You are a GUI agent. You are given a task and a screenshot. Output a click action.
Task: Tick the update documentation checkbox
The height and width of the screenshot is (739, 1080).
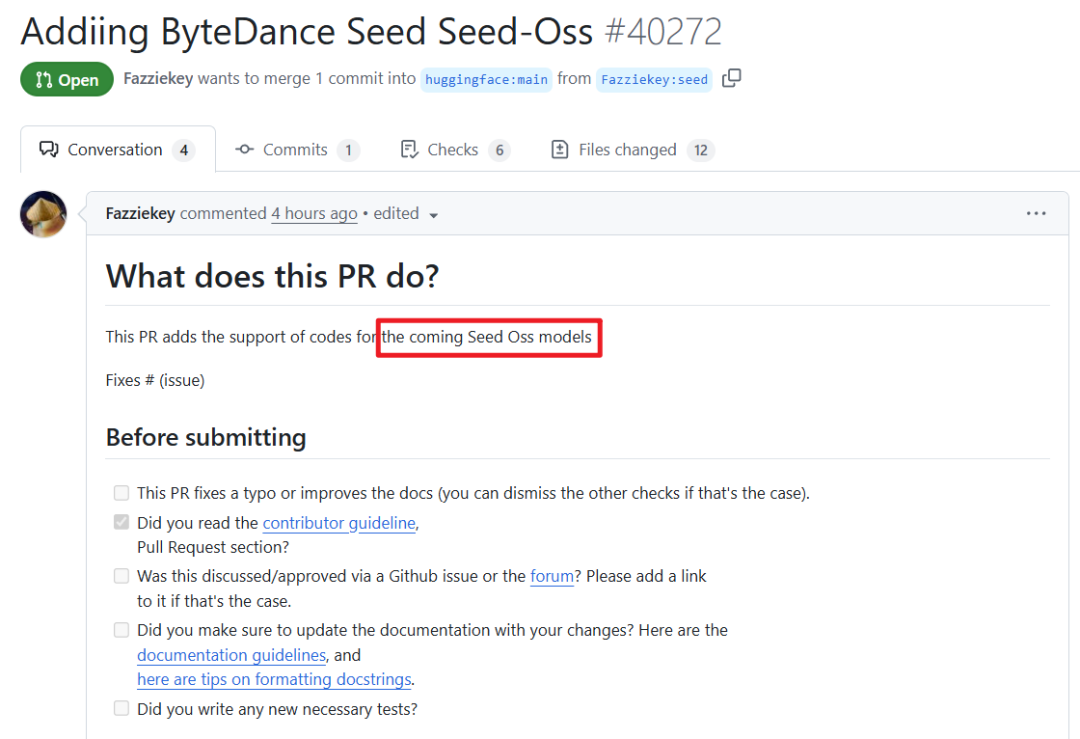(121, 630)
